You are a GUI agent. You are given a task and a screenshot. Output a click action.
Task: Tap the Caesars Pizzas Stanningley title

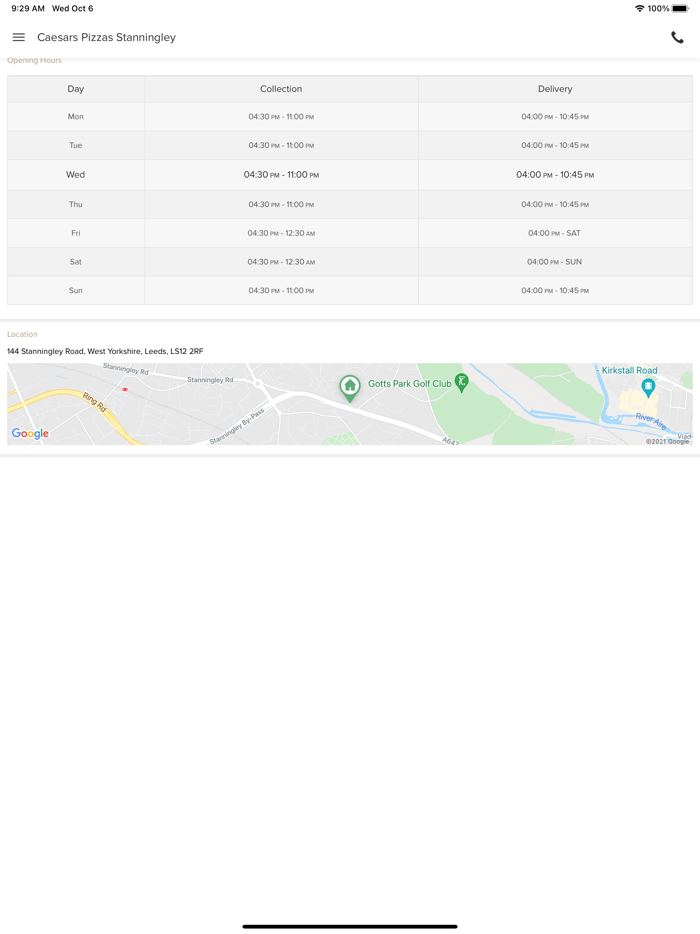tap(106, 37)
